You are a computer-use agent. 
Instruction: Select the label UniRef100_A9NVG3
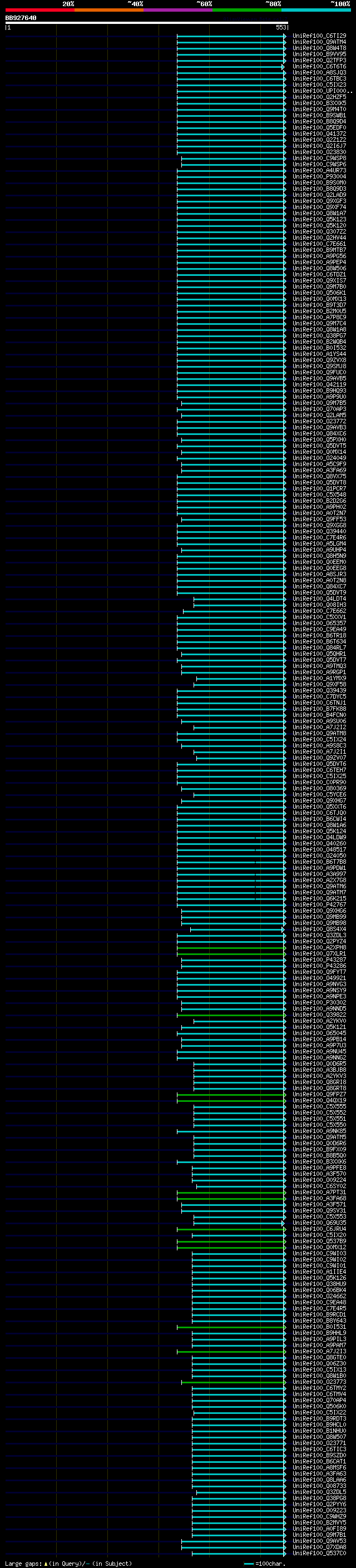[x=319, y=985]
